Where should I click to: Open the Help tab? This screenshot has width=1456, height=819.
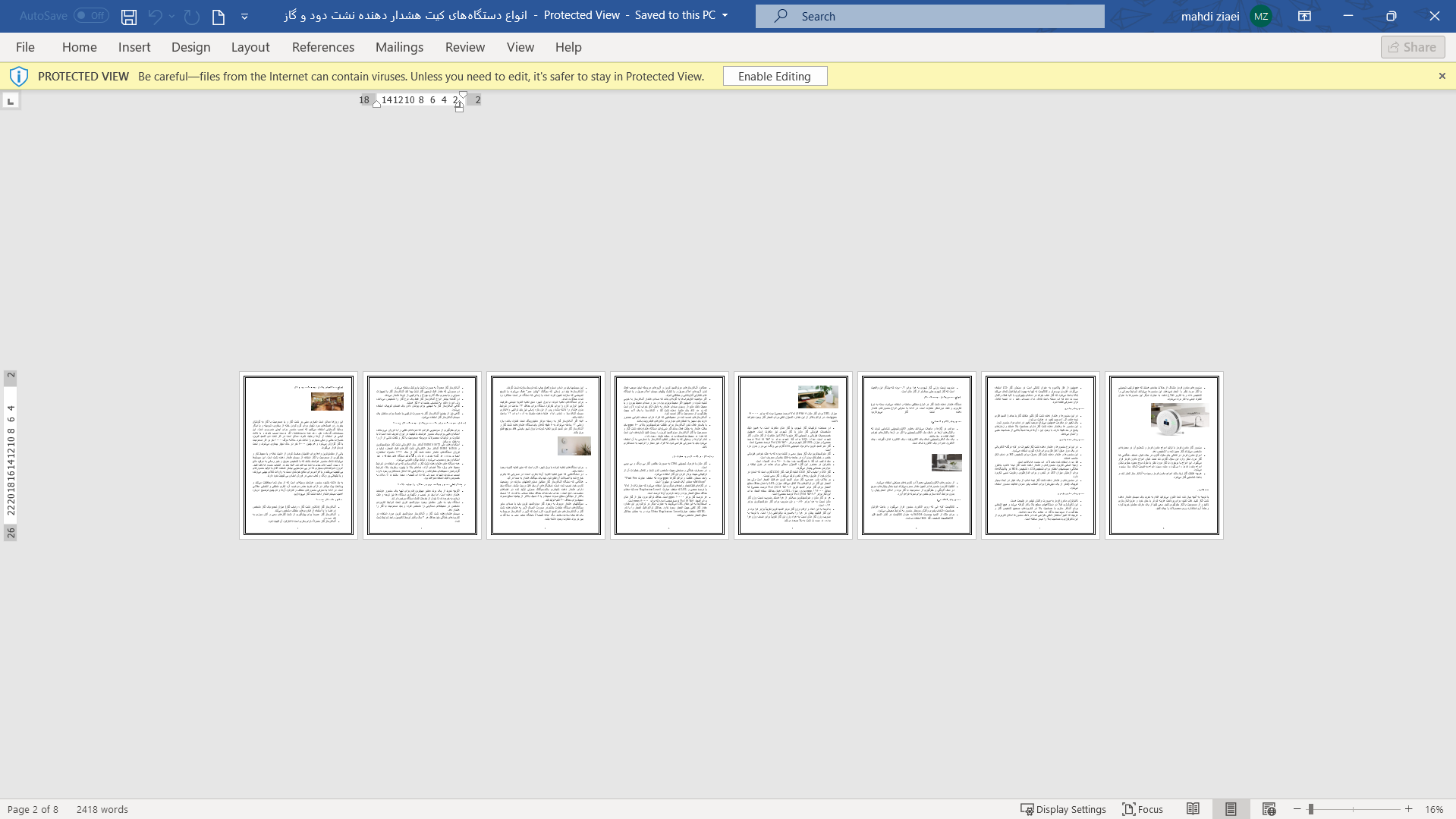click(568, 47)
